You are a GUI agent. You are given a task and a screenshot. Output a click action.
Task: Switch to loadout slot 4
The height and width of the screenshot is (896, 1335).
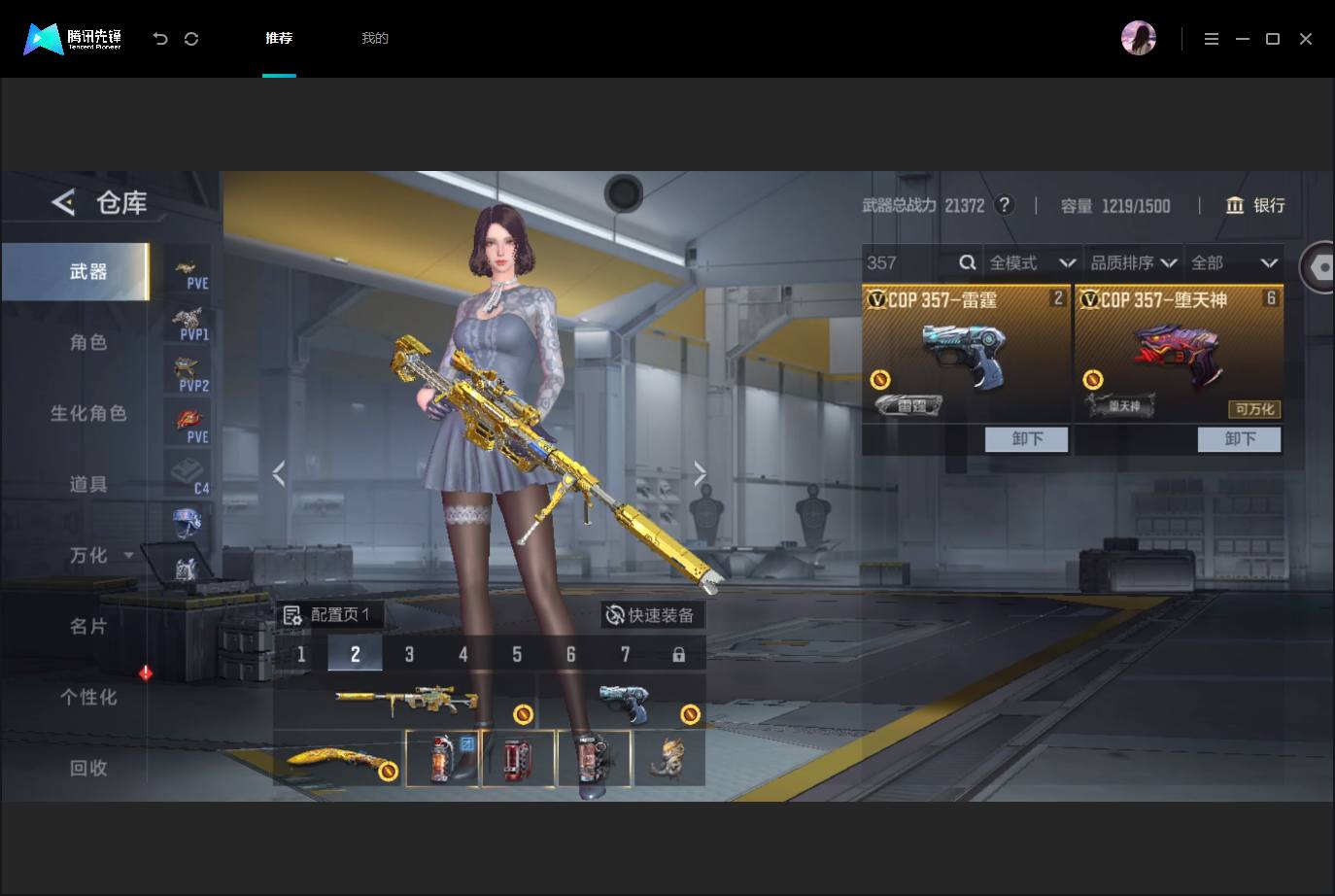463,654
